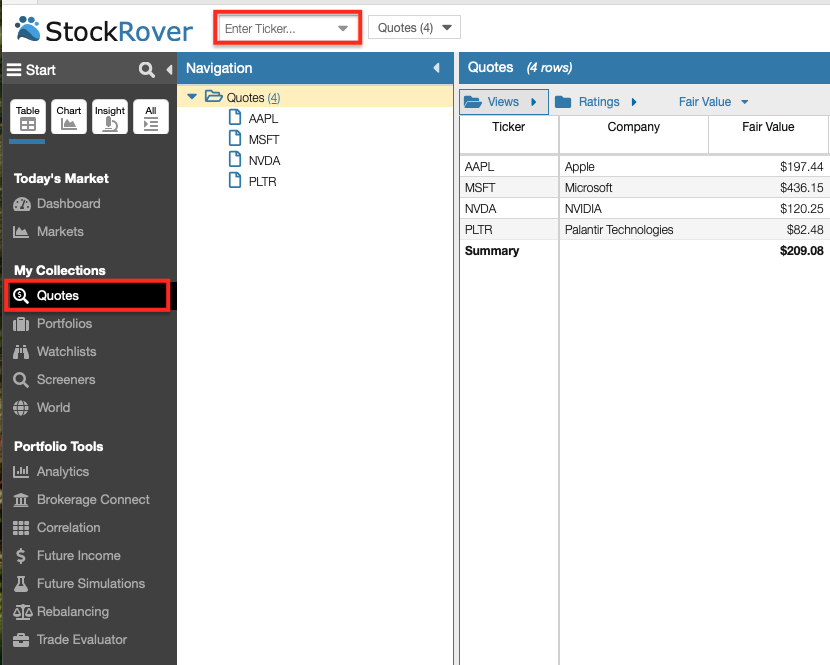Click the Portfolios briefcase icon
Image resolution: width=830 pixels, height=665 pixels.
tap(21, 324)
